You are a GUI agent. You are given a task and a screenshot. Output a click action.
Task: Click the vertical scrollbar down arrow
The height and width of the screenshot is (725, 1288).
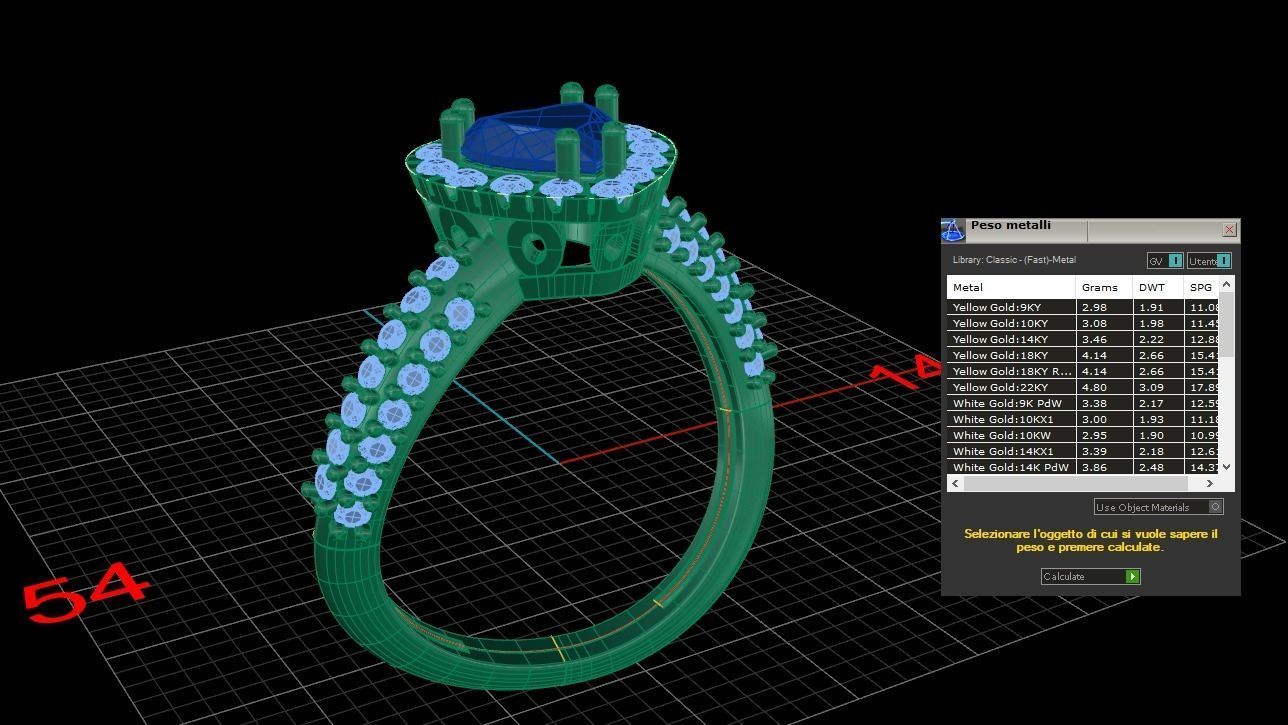[x=1227, y=467]
